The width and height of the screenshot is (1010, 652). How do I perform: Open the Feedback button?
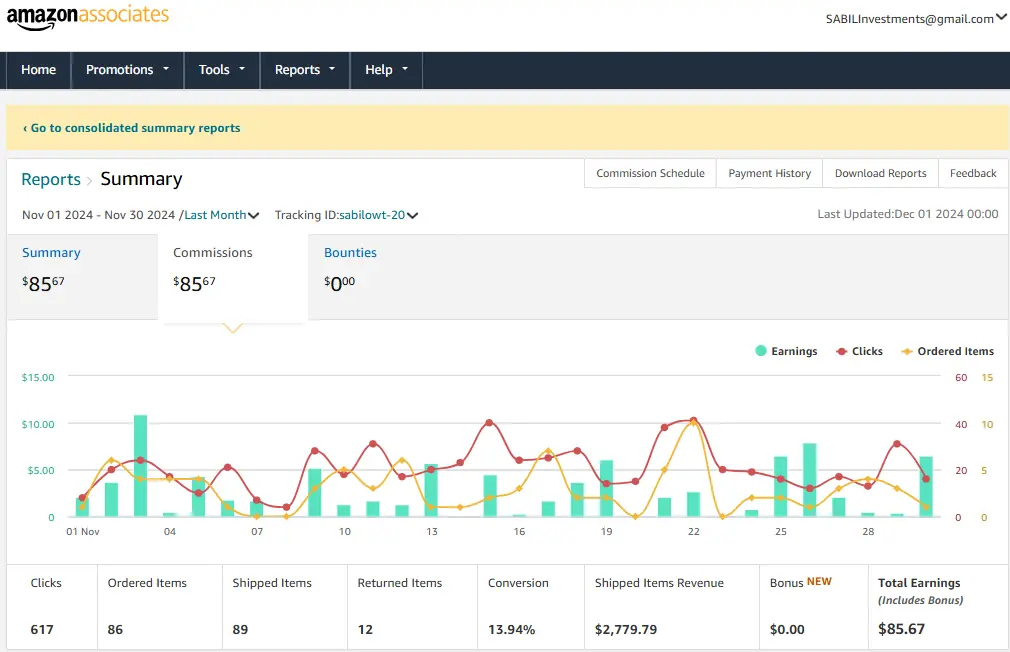[x=973, y=173]
